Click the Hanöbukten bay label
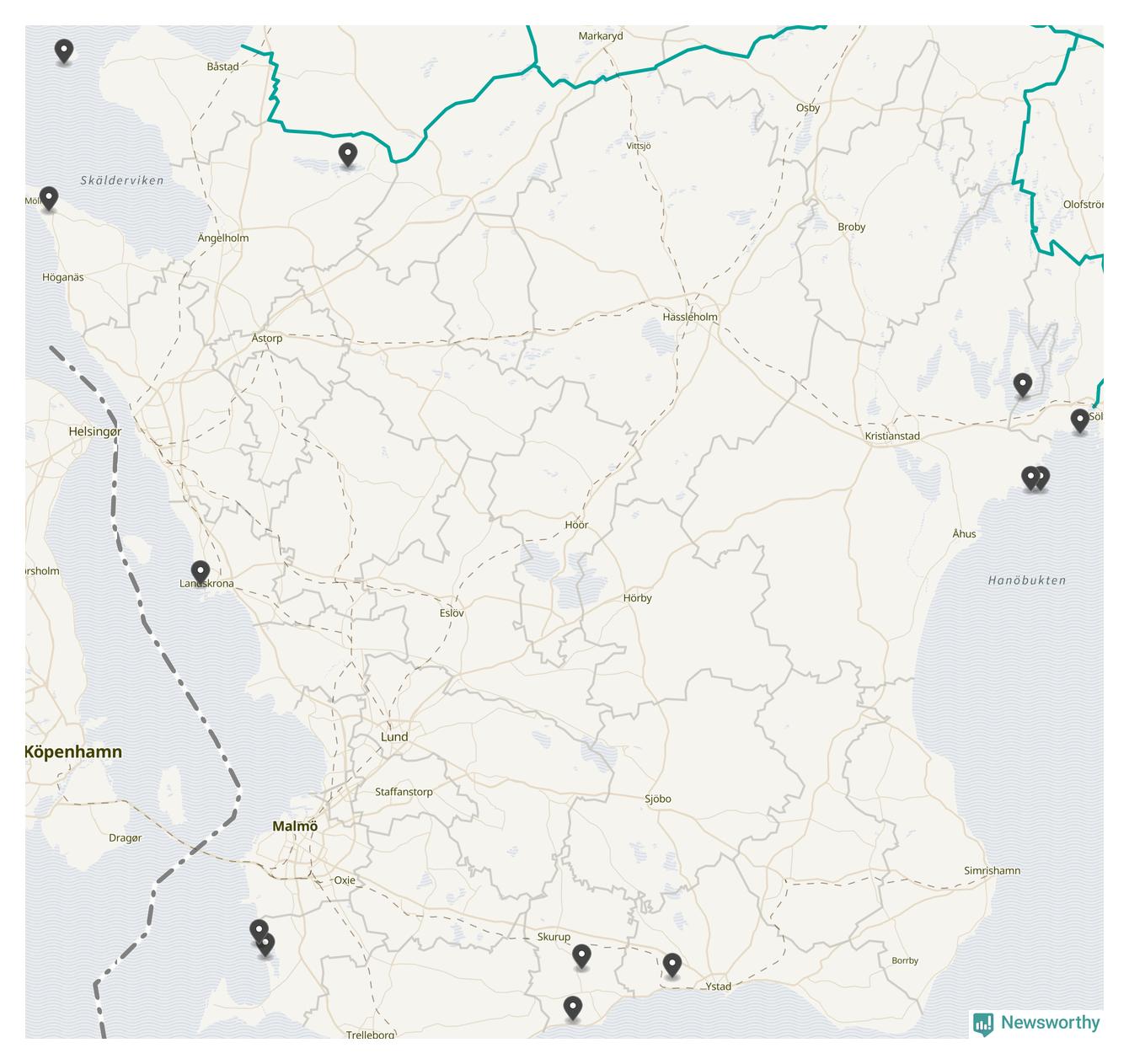Screen dimensions: 1129x1064 click(1027, 580)
